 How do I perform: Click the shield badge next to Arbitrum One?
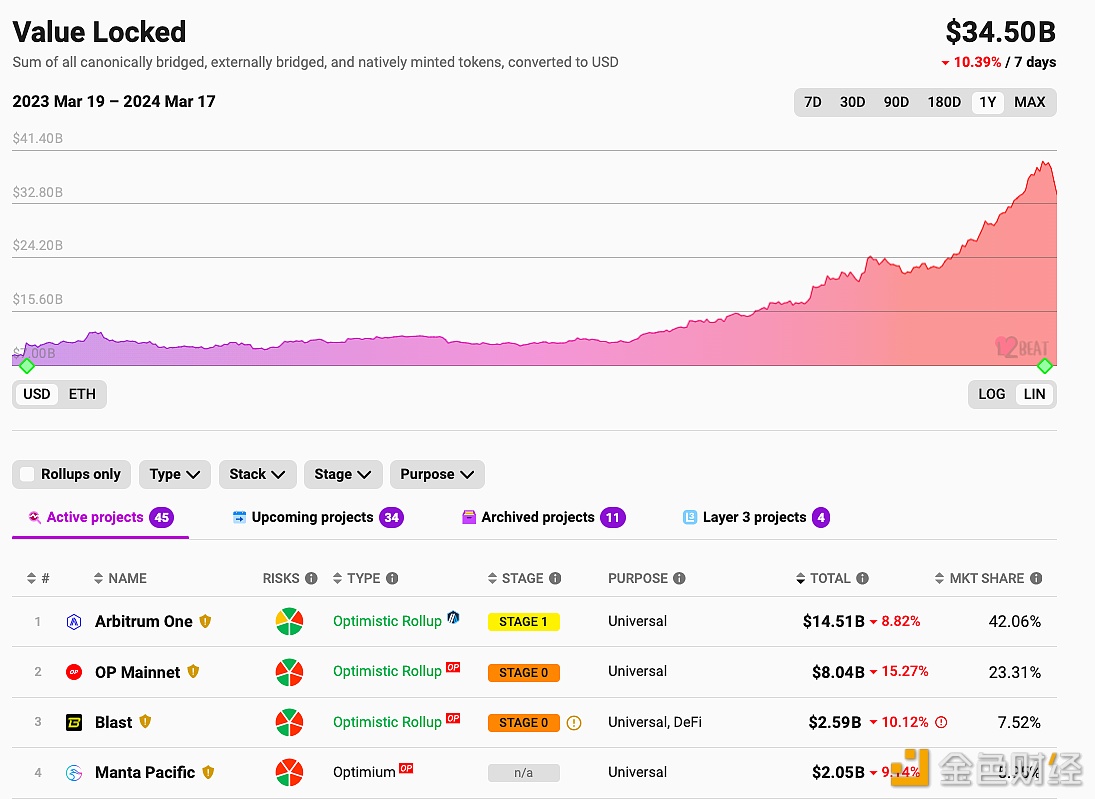205,621
